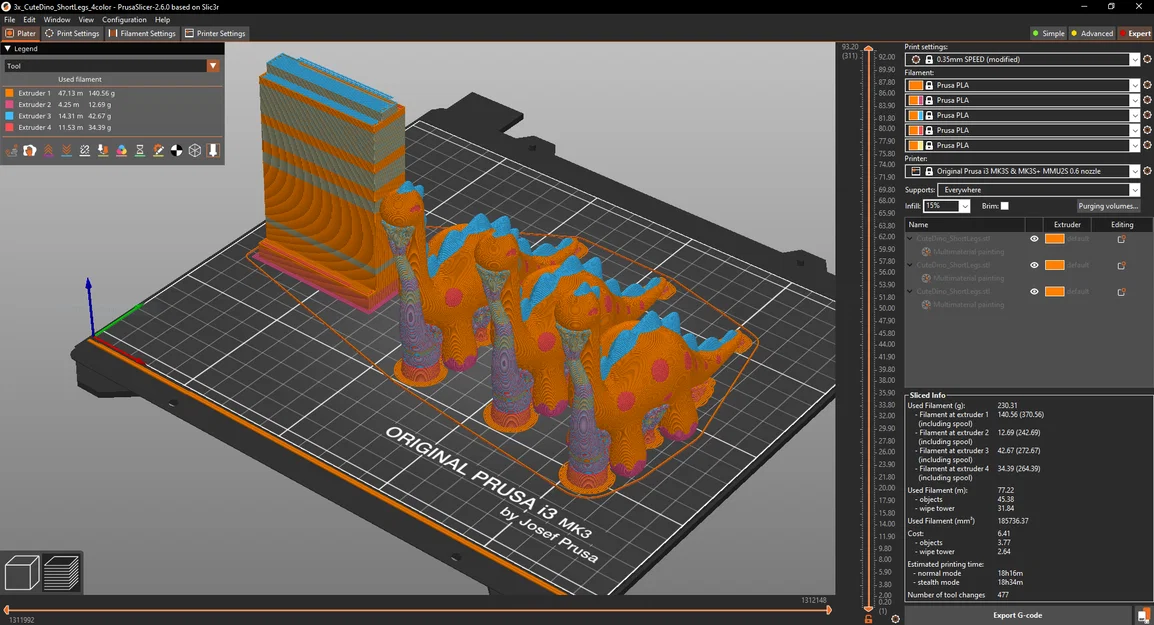Switch to Print Settings tab
Image resolution: width=1154 pixels, height=625 pixels.
pos(72,33)
